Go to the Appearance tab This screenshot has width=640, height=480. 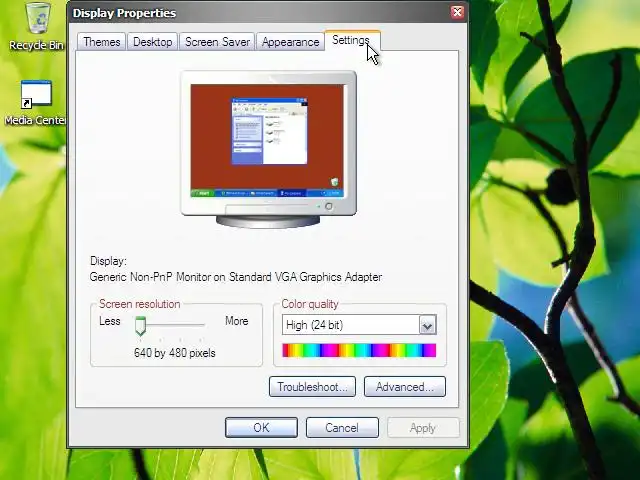pyautogui.click(x=291, y=42)
